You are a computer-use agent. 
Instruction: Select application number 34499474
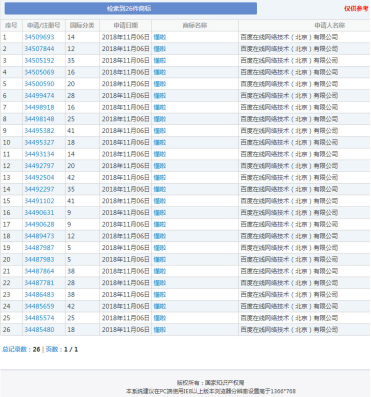[39, 95]
